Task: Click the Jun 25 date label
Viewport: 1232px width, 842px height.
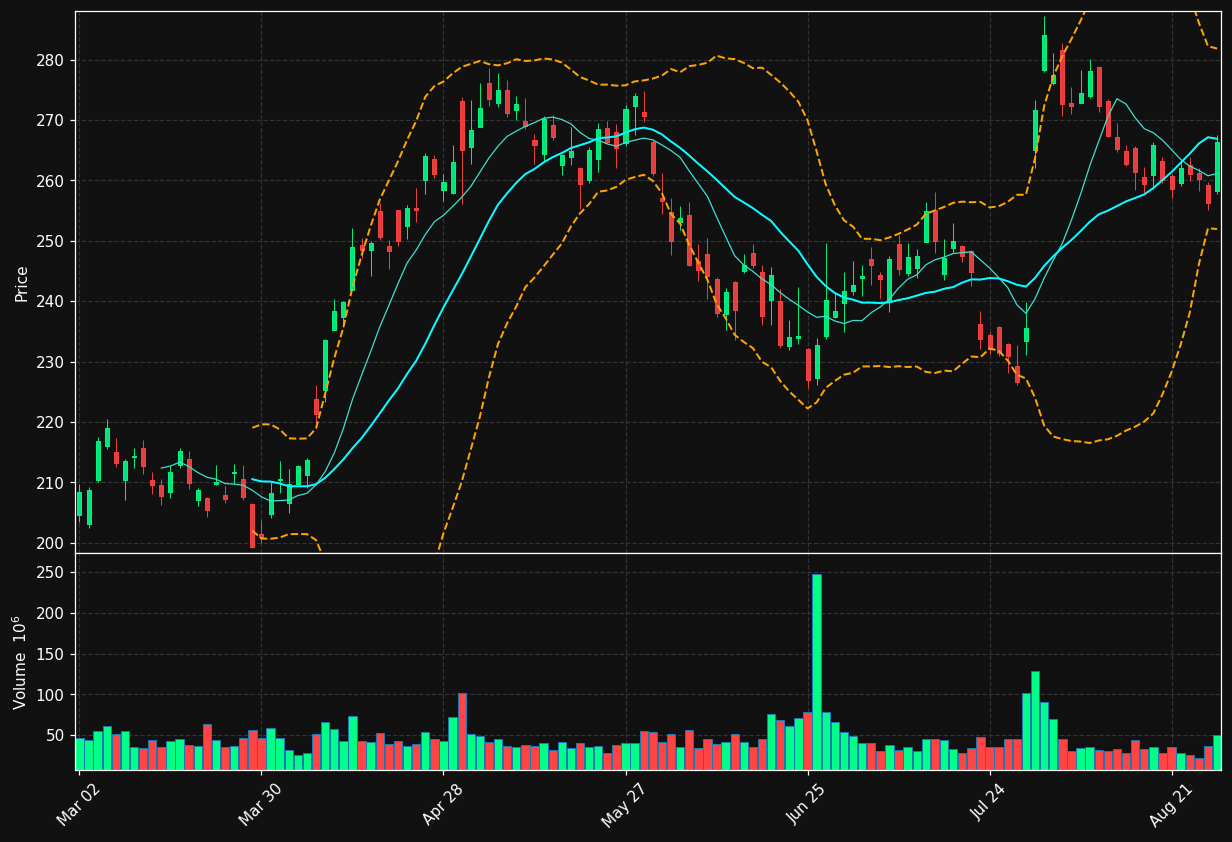Action: 807,804
